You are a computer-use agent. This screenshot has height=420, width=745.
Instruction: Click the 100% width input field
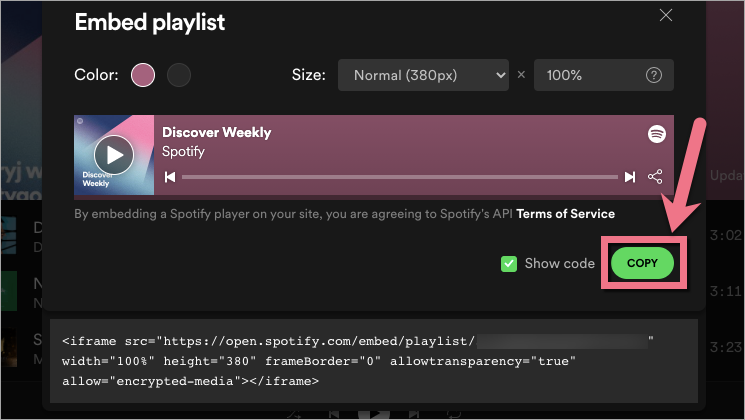click(x=590, y=75)
